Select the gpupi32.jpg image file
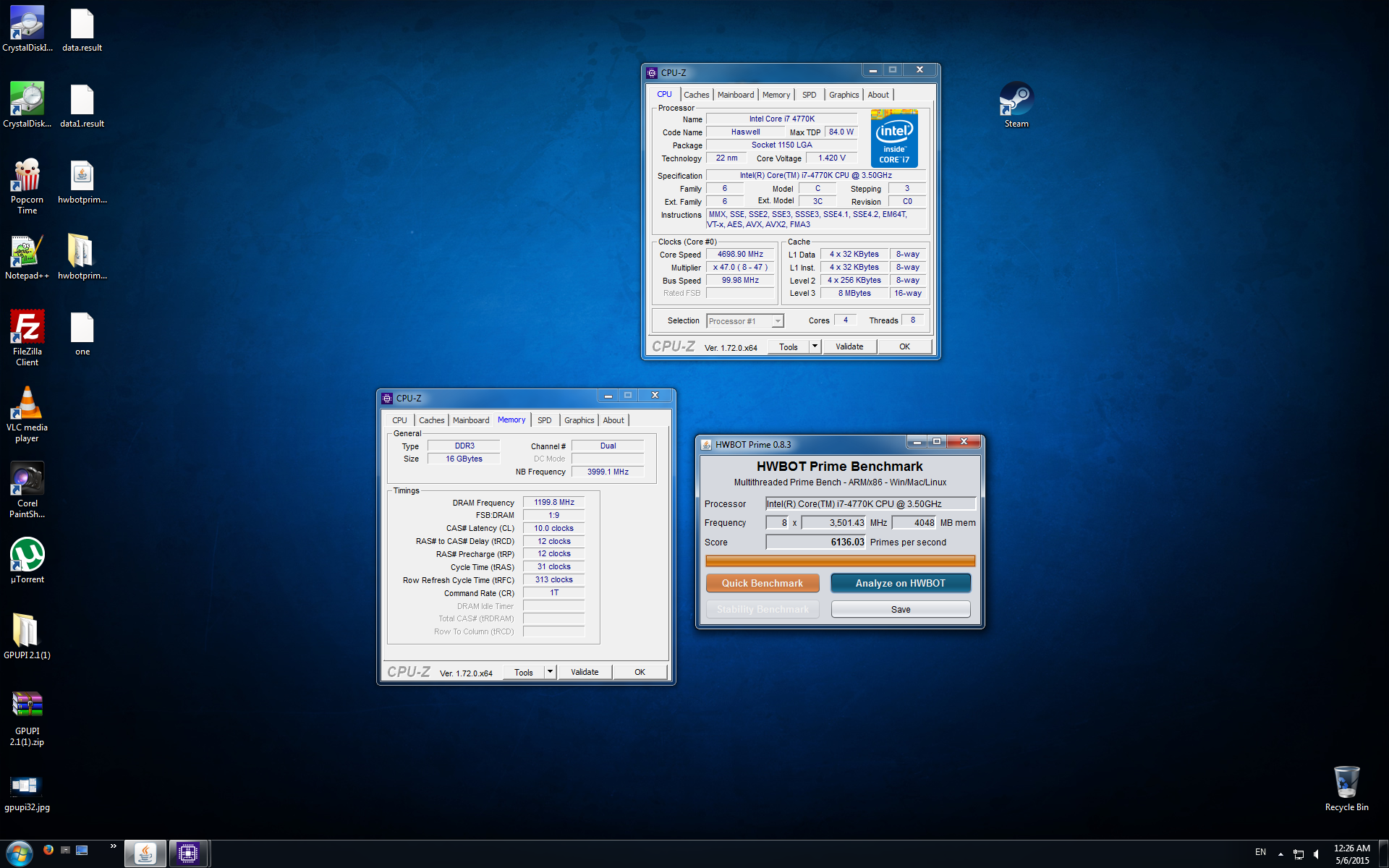Screen dimensions: 1389x868 pyautogui.click(x=27, y=793)
